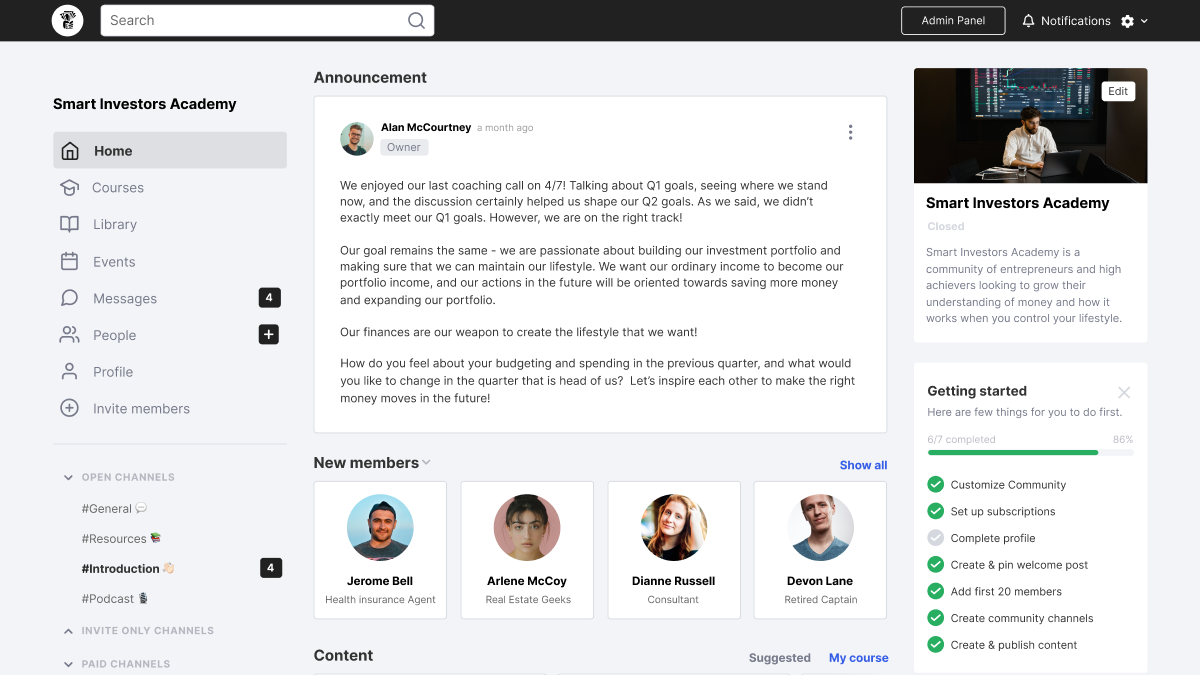Switch to the Suggested content tab
1200x675 pixels.
point(779,658)
